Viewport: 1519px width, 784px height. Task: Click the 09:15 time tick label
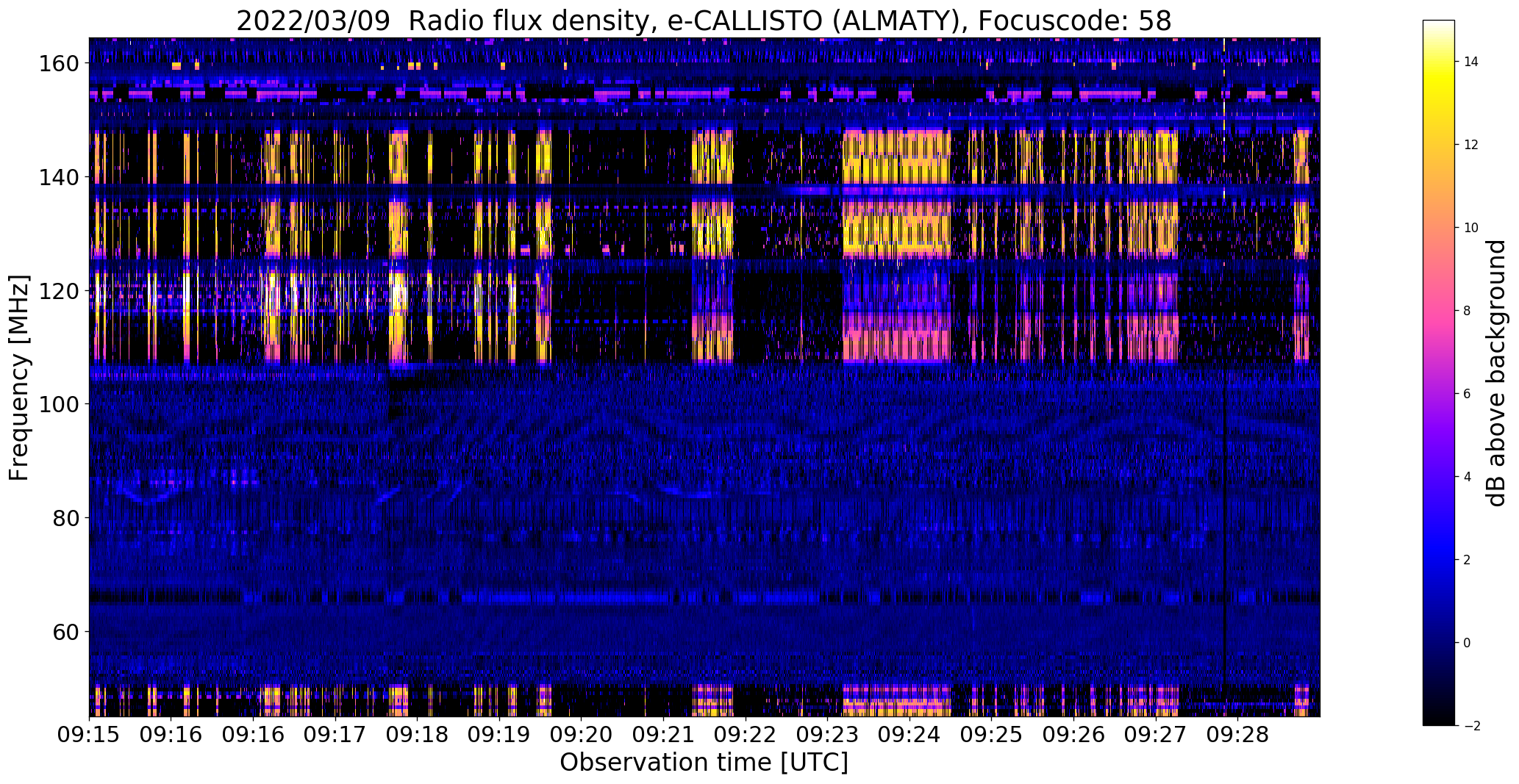90,734
